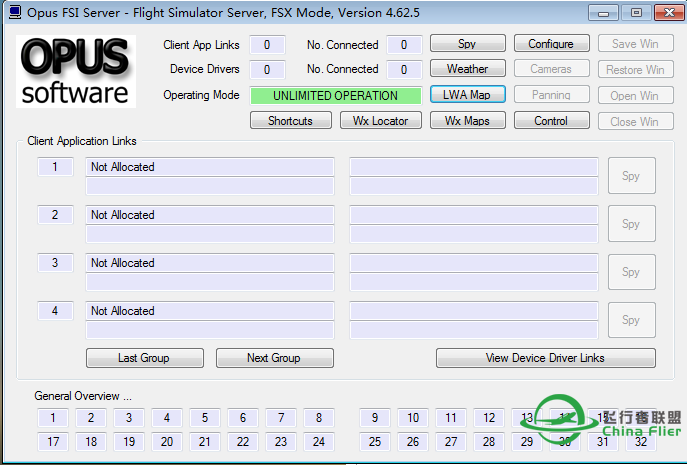Click the Open Win button

tap(636, 95)
